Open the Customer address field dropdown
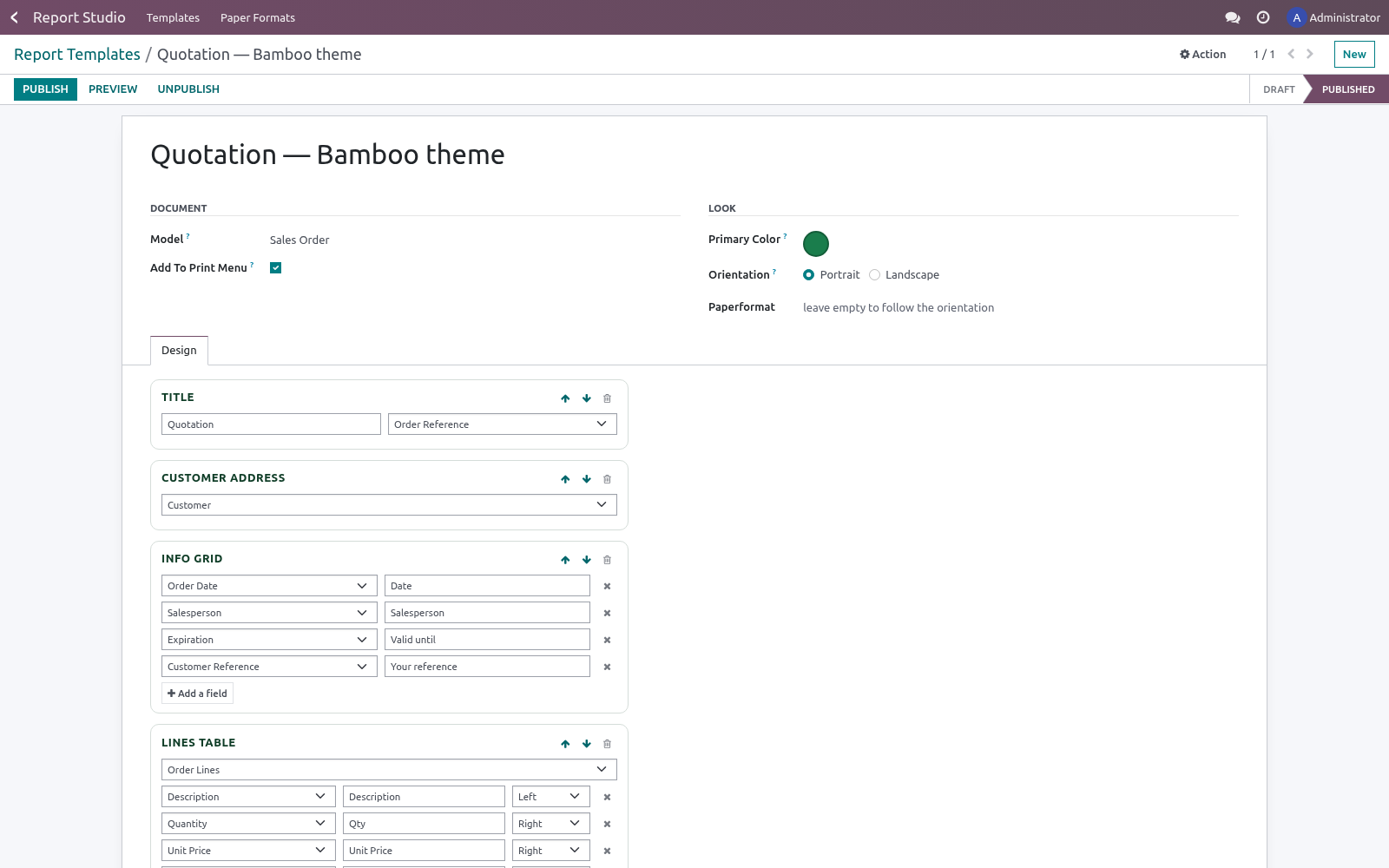This screenshot has height=868, width=1389. (x=389, y=504)
